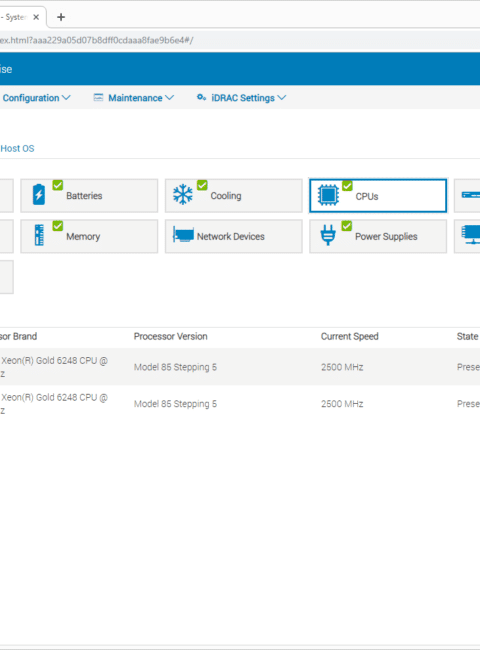Click the browser address bar URL
Image resolution: width=480 pixels, height=650 pixels.
[x=96, y=40]
